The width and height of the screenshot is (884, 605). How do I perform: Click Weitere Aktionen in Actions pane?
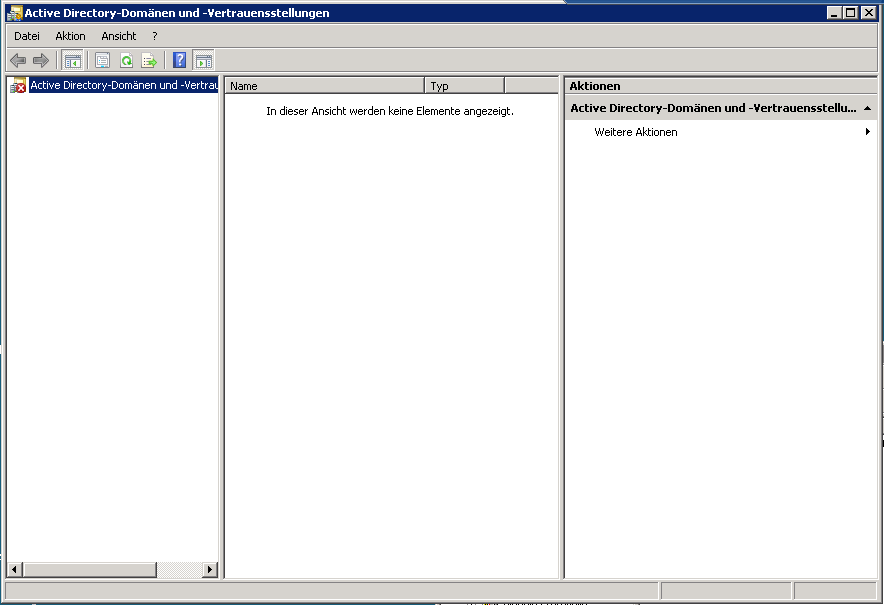click(x=635, y=132)
